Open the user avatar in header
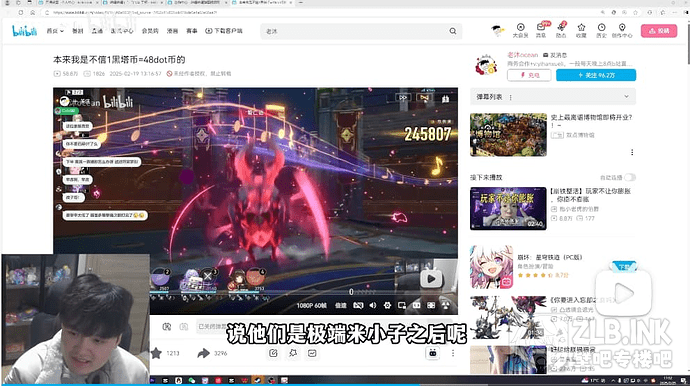The height and width of the screenshot is (386, 690). [x=498, y=31]
